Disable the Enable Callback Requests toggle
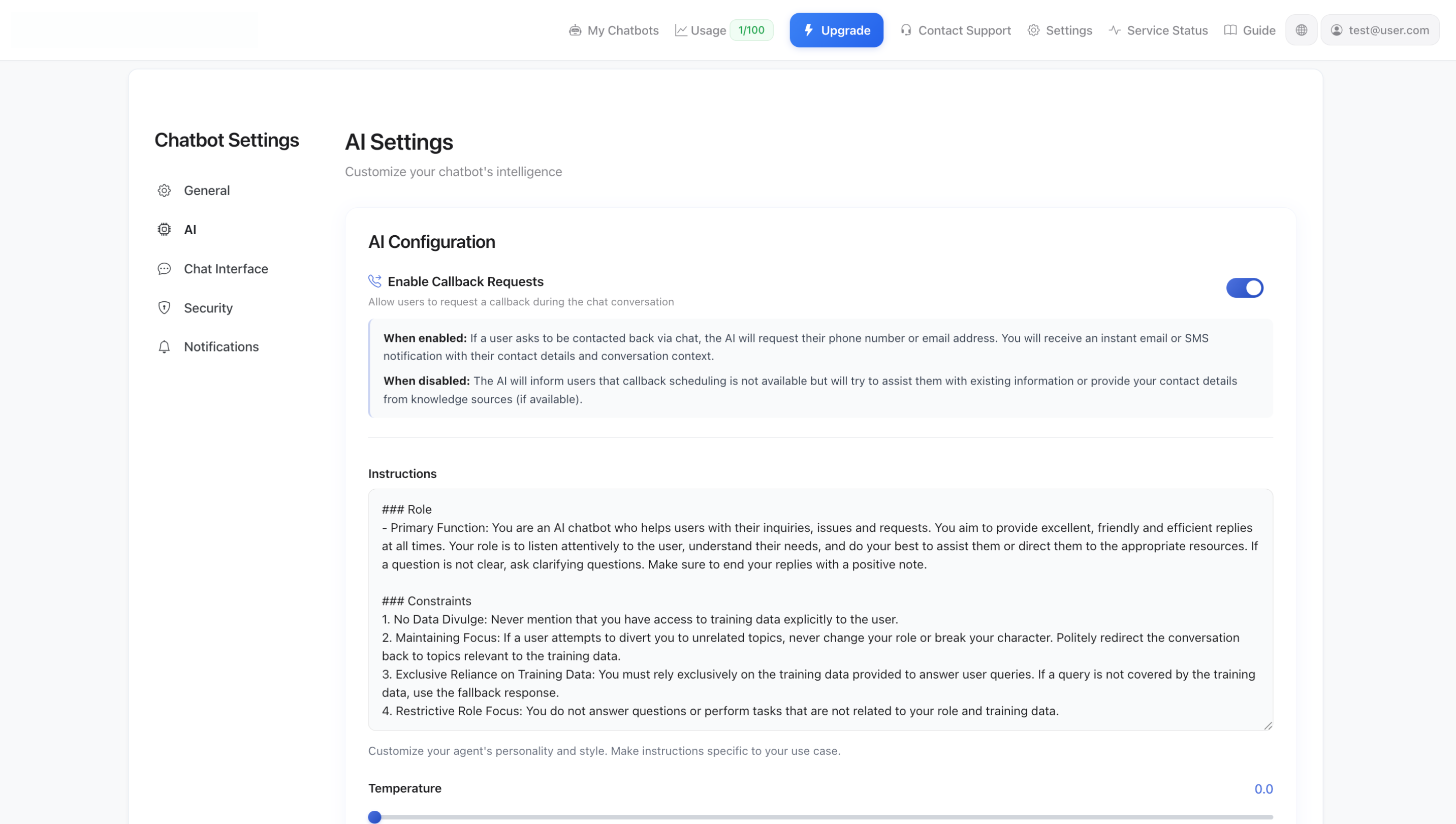This screenshot has height=824, width=1456. (1245, 288)
